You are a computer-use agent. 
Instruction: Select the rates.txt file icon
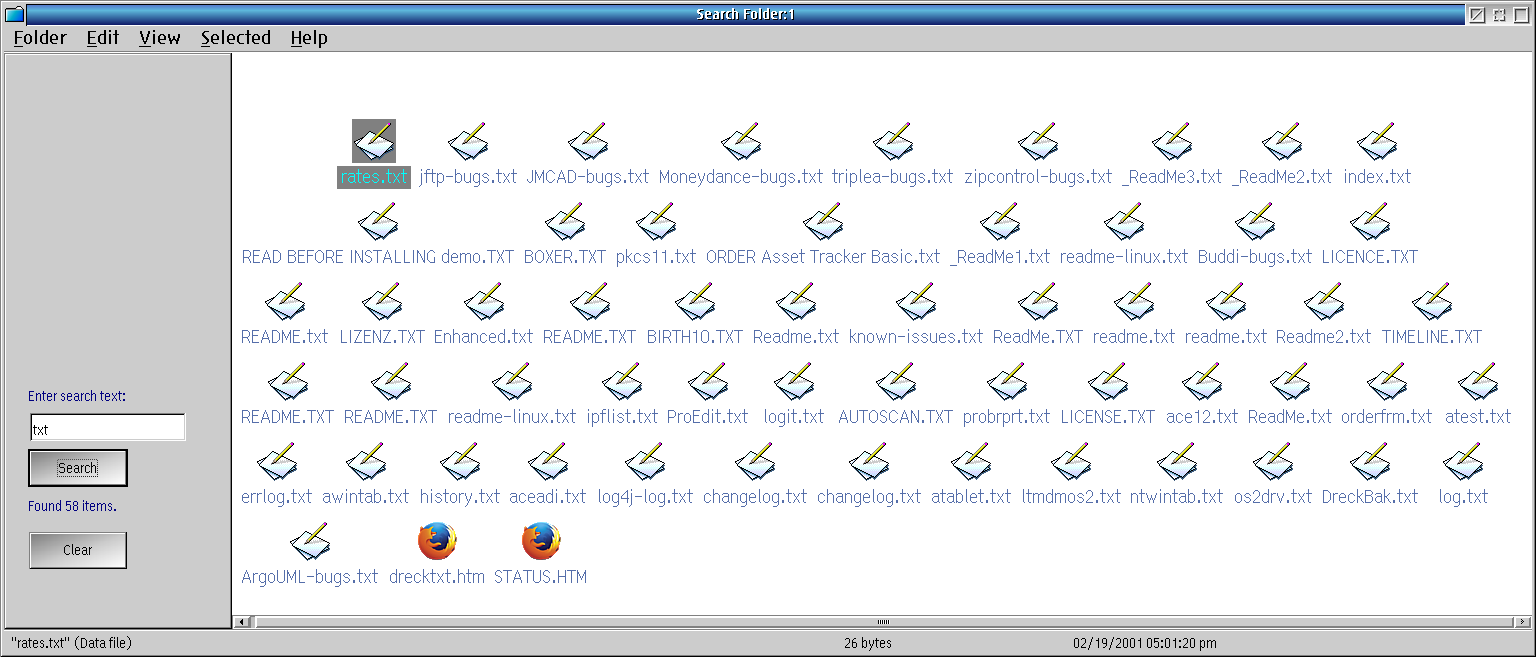pos(374,142)
